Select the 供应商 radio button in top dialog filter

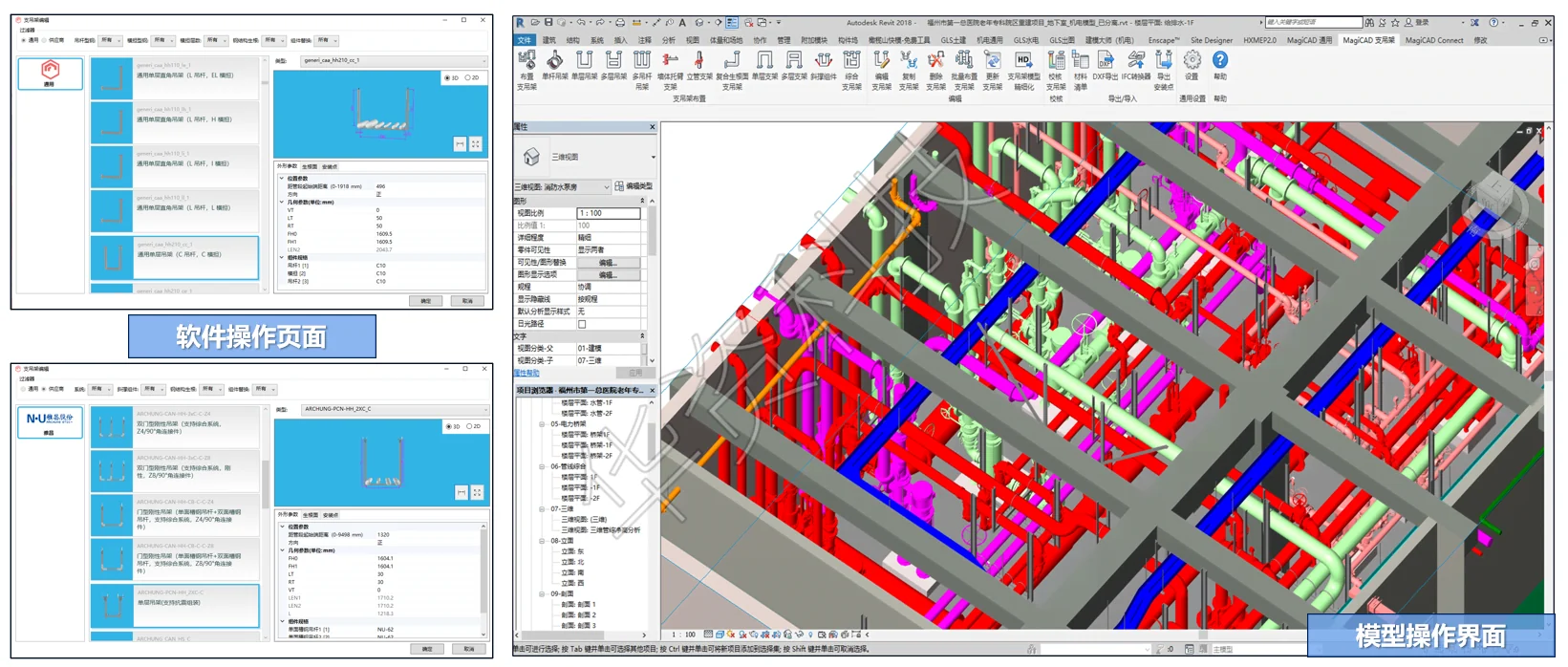point(44,40)
